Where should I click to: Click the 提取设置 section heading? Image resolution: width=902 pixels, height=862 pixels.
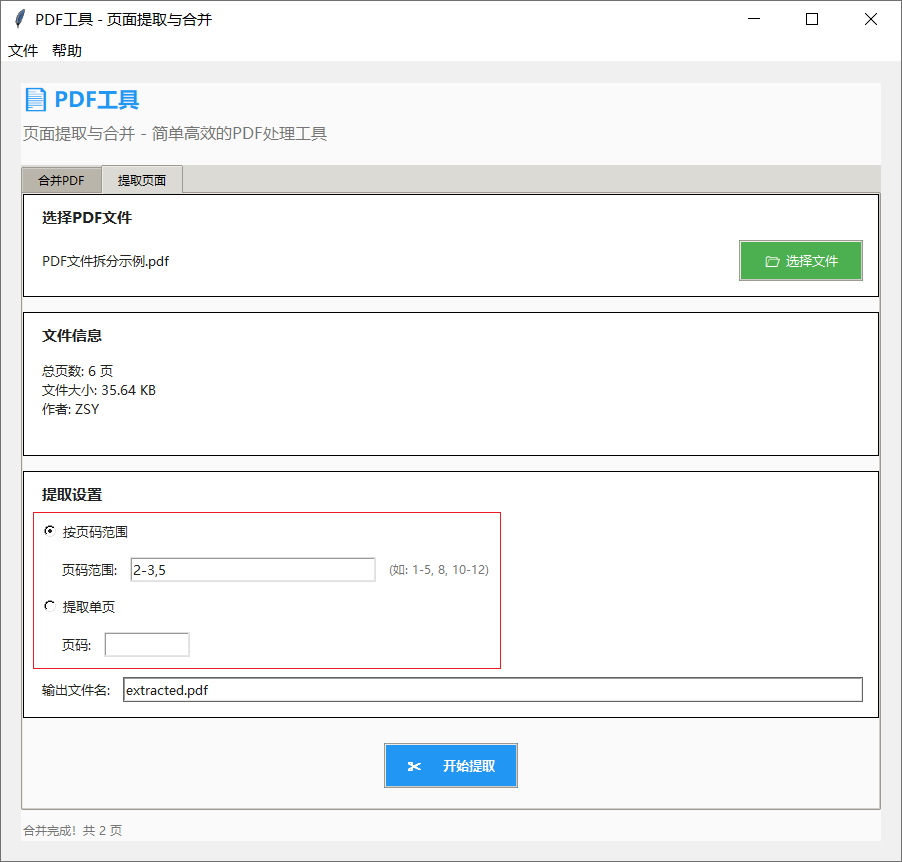[x=62, y=494]
